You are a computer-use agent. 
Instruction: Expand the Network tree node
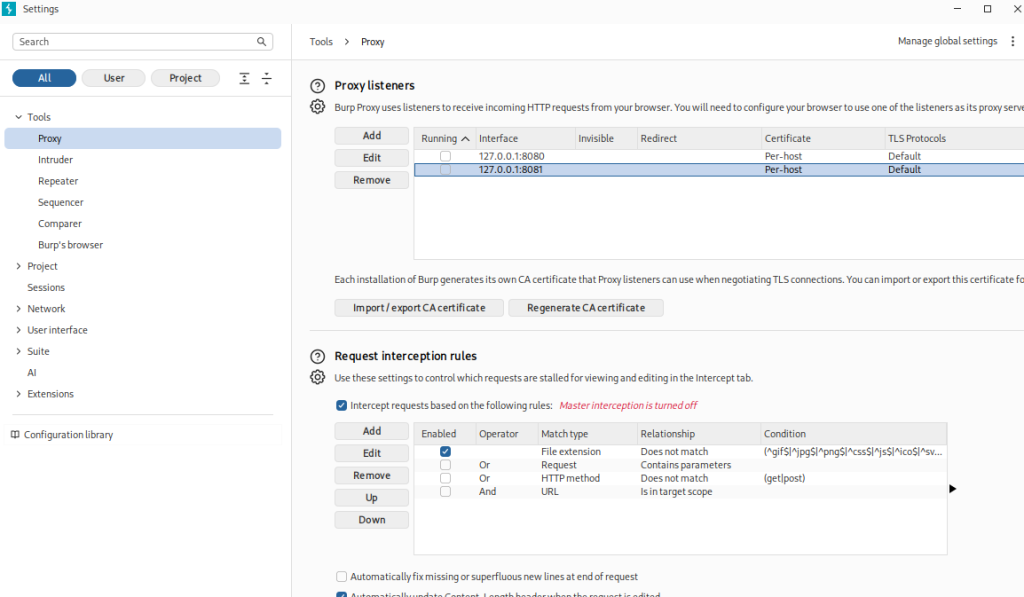pos(18,308)
